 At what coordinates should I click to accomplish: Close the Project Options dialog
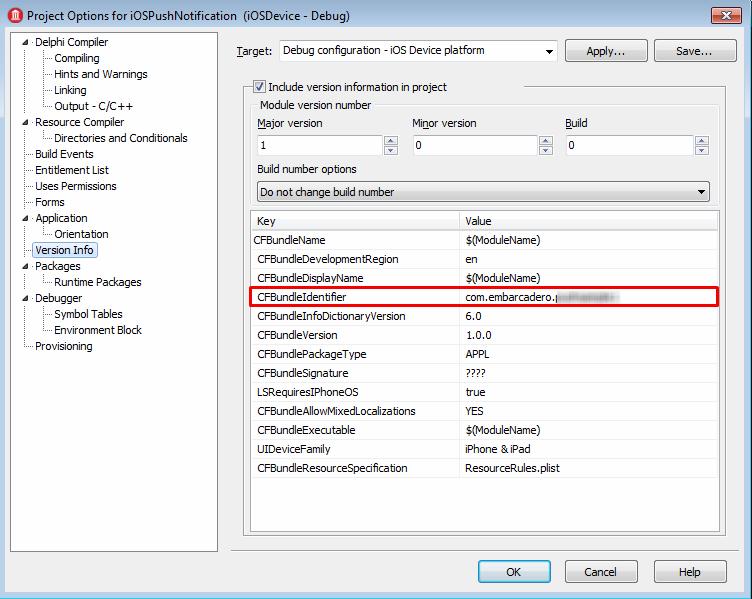tap(726, 15)
